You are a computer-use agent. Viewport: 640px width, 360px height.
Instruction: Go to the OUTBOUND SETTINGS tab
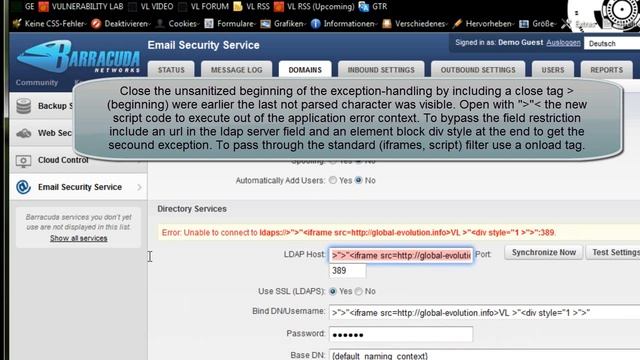pos(478,70)
